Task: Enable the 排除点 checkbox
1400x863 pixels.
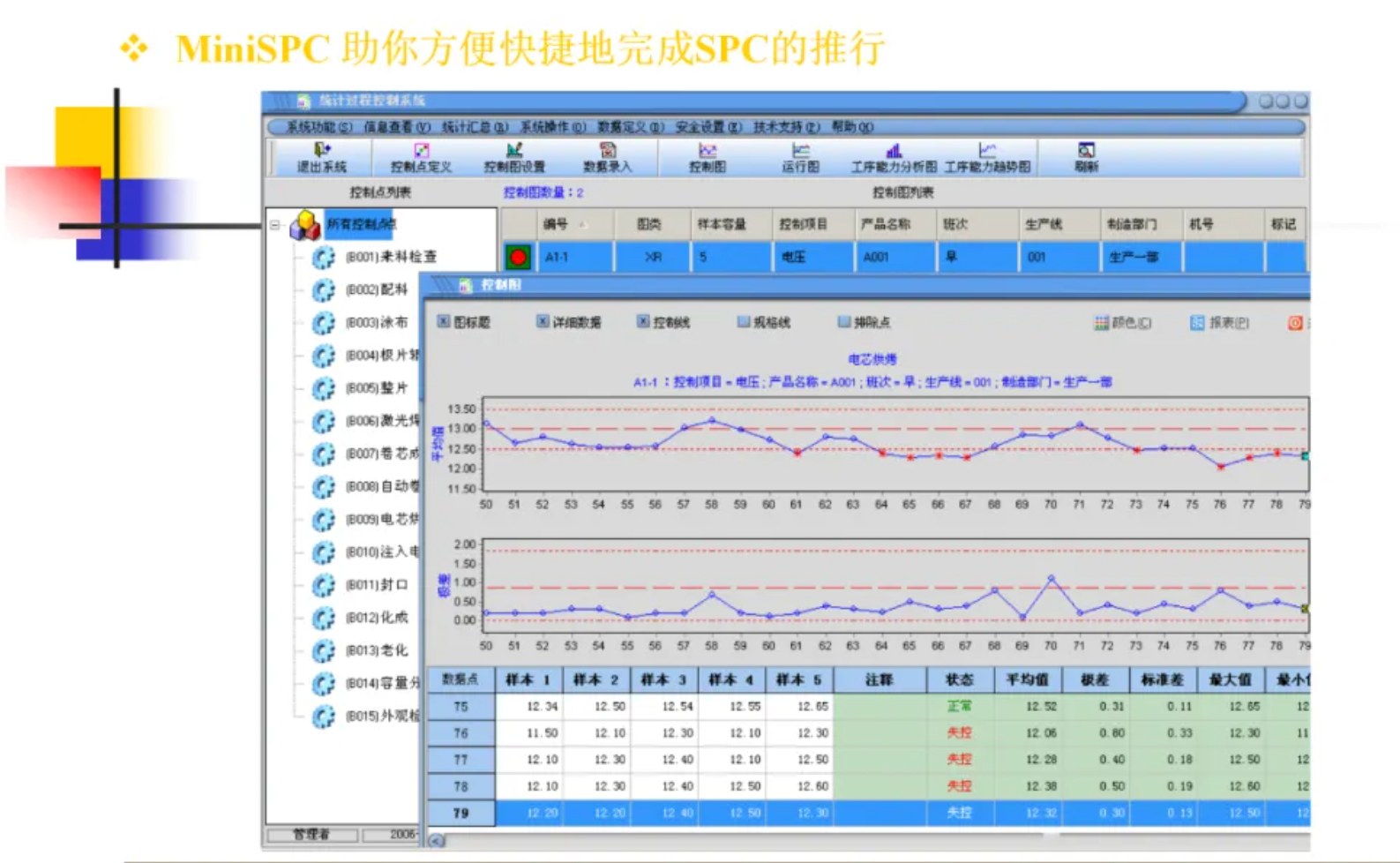Action: 844,322
